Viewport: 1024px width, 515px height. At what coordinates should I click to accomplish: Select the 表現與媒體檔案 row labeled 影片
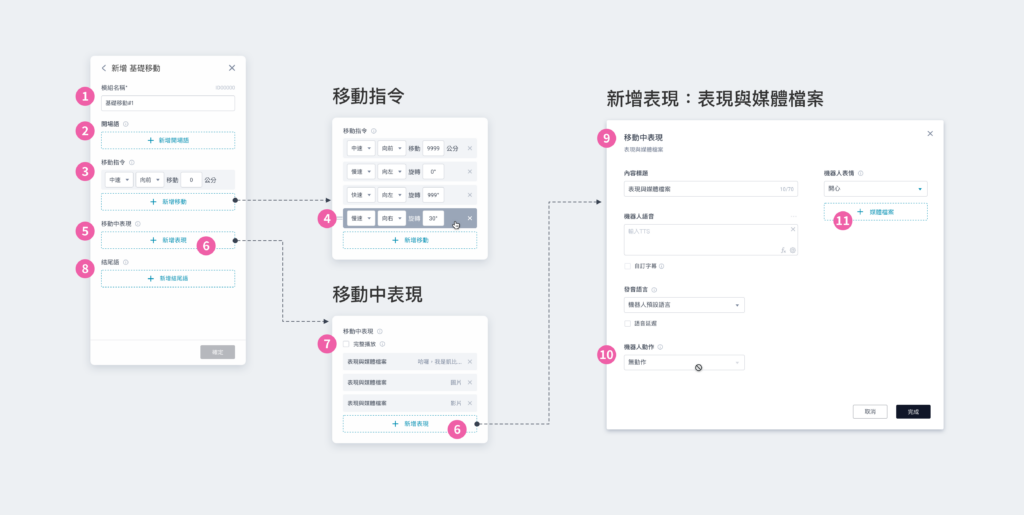coord(410,403)
